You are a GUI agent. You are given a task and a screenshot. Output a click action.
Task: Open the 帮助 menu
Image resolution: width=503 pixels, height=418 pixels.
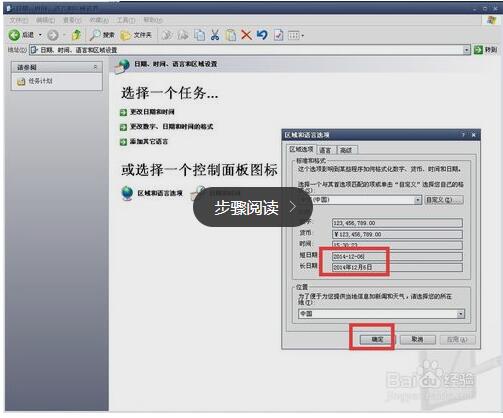[153, 20]
